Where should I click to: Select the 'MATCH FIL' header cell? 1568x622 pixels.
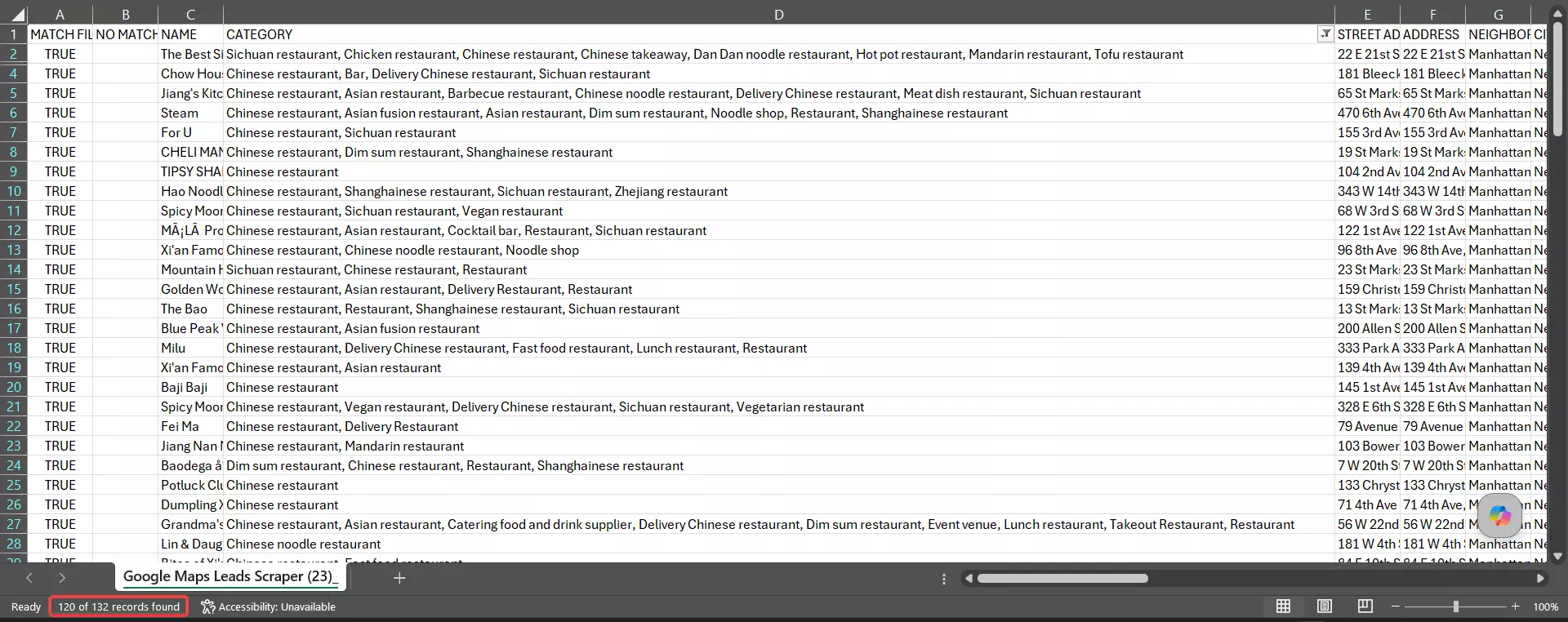point(60,34)
